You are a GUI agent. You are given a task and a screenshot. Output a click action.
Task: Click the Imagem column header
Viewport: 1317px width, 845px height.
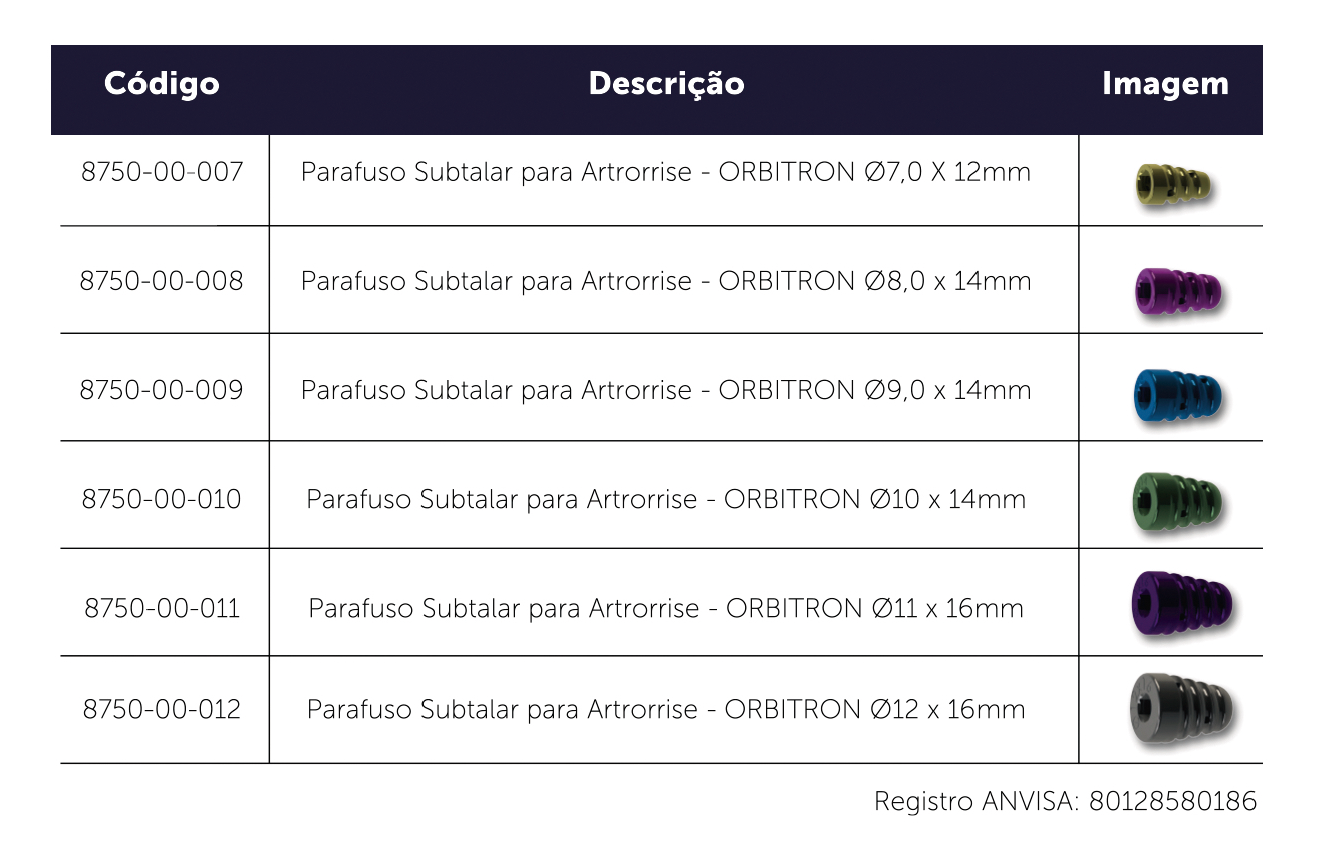(1165, 84)
